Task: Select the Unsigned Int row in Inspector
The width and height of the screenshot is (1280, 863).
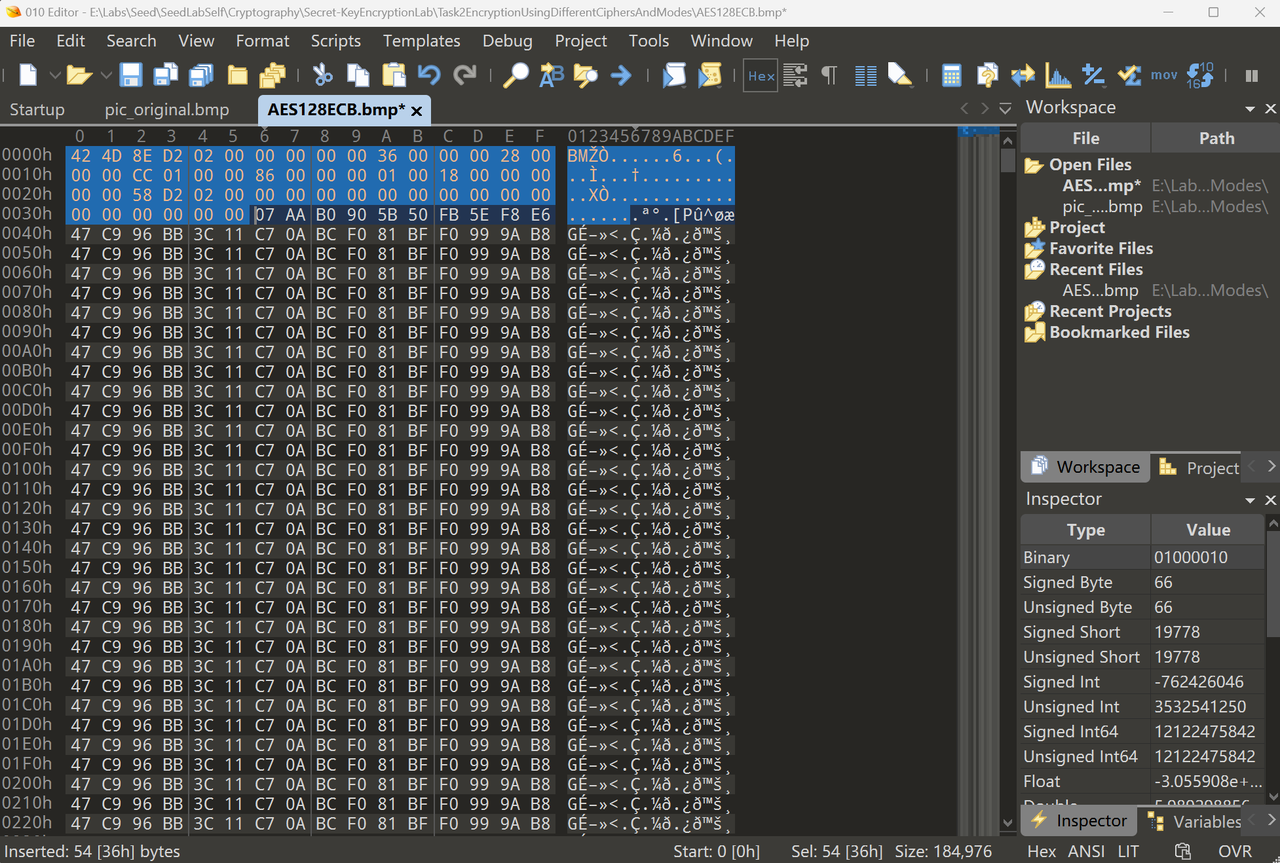Action: coord(1143,707)
